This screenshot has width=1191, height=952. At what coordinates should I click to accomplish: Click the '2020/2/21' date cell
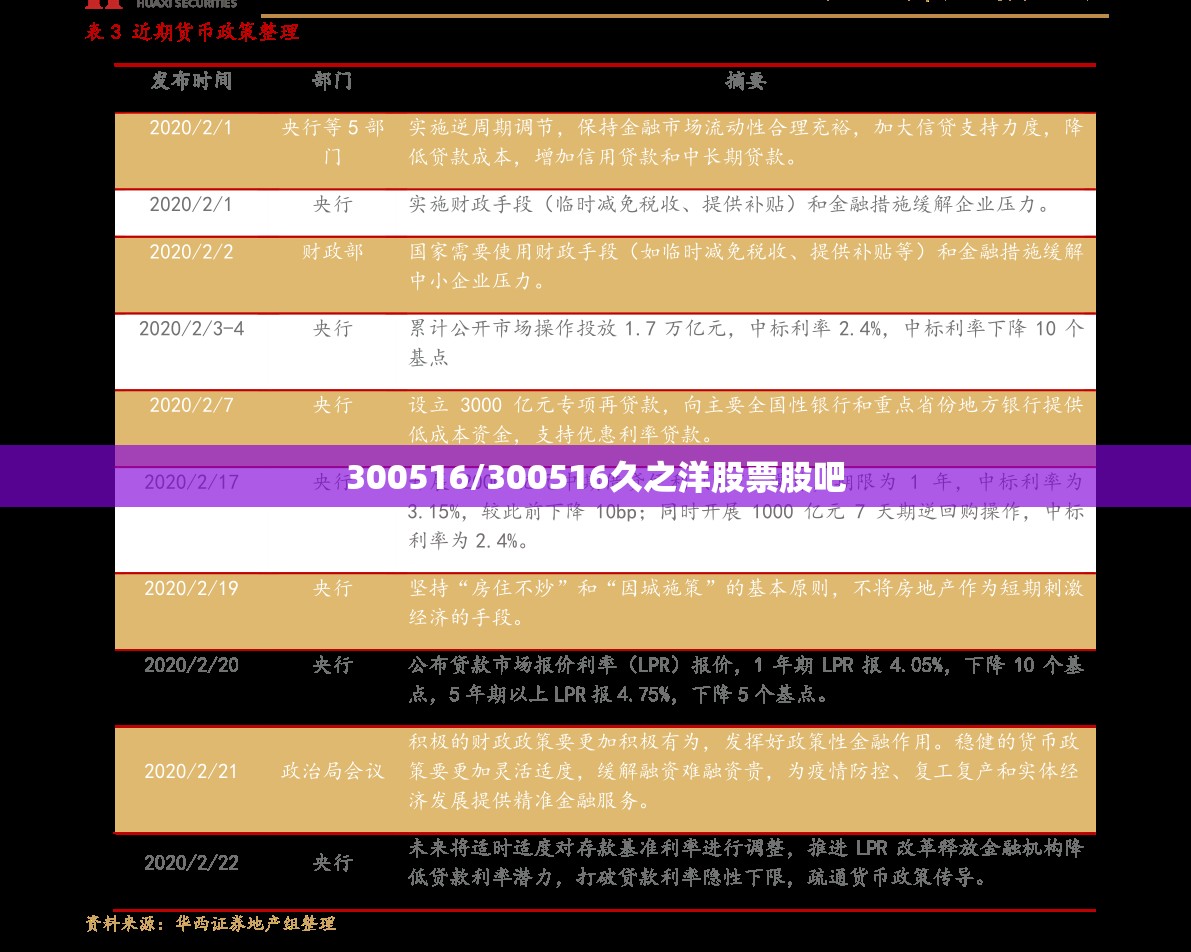coord(191,772)
